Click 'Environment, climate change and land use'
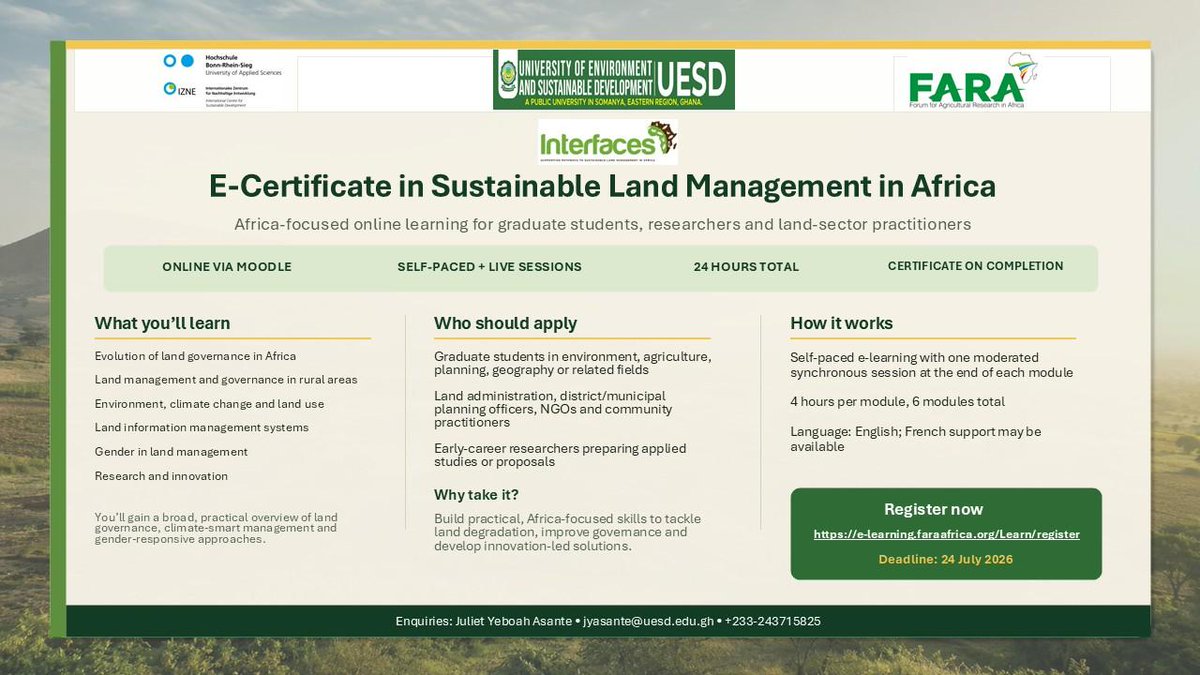This screenshot has height=675, width=1200. tap(209, 404)
